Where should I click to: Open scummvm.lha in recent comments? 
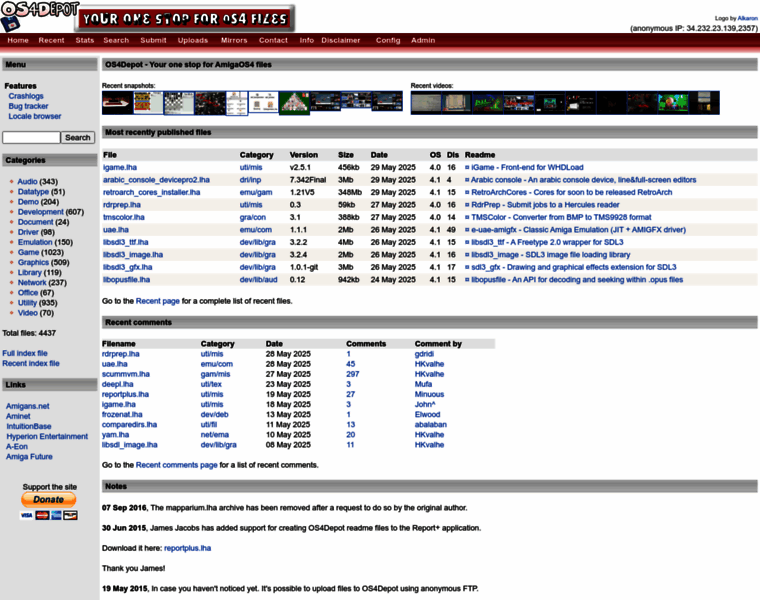(126, 374)
